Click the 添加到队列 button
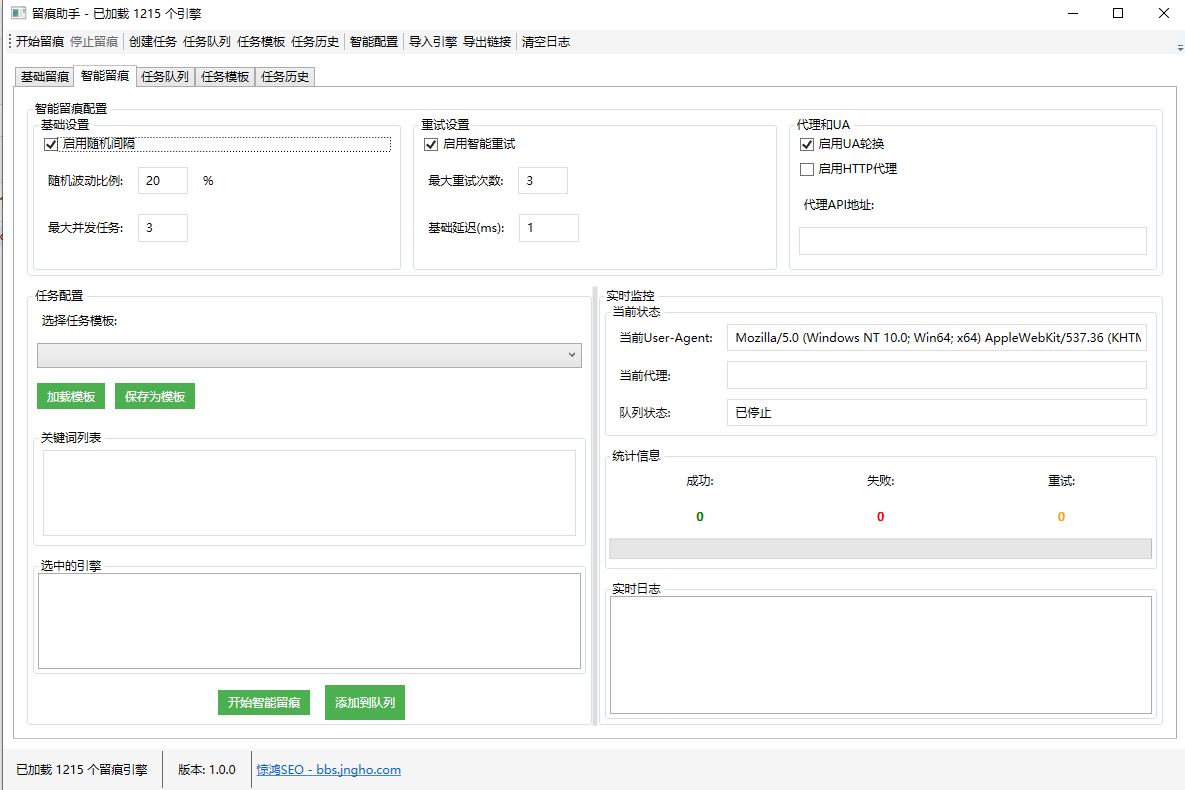The image size is (1185, 790). click(365, 702)
